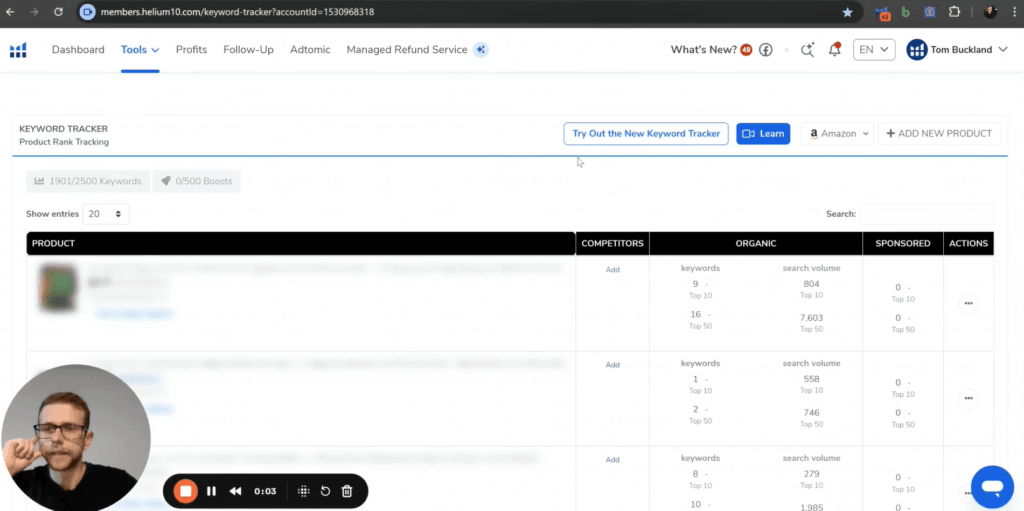Bookmark page with the star icon

click(847, 12)
